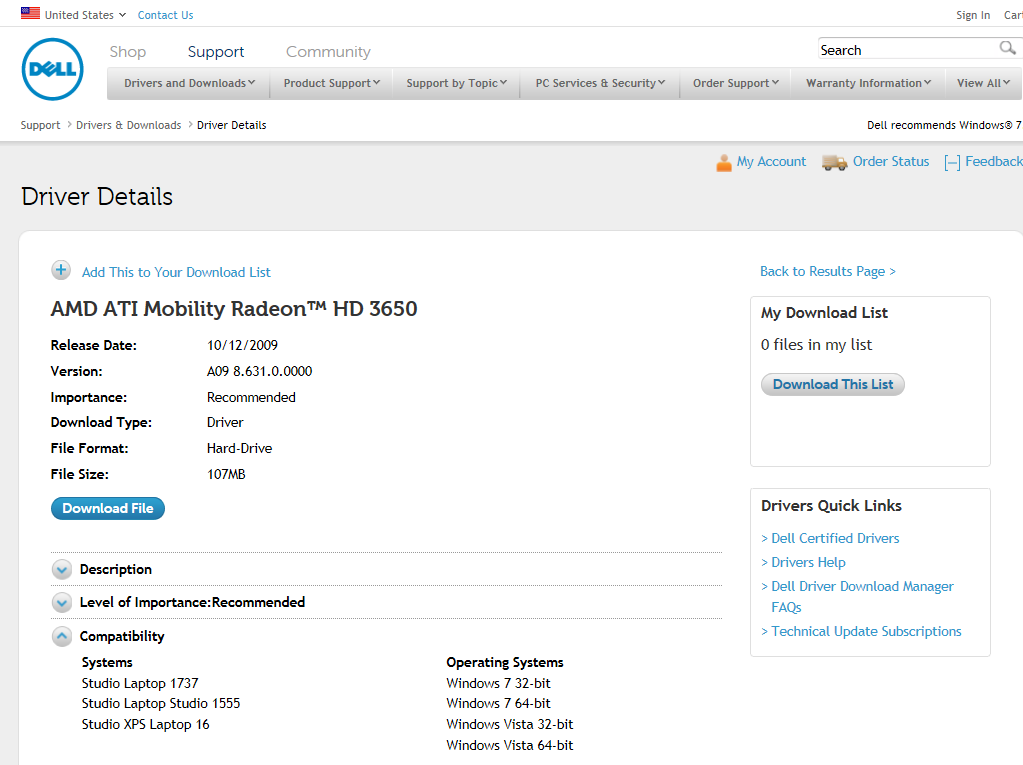Click the Download File button
Image resolution: width=1023 pixels, height=765 pixels.
[x=108, y=509]
